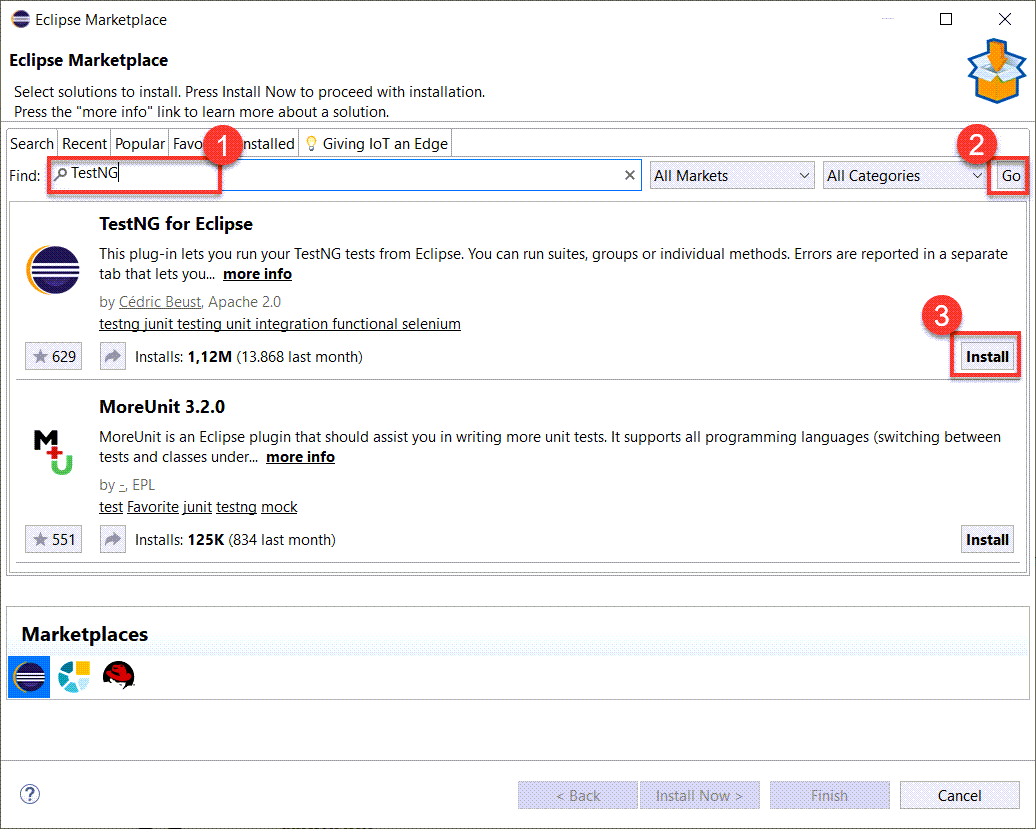Select the Eclipse marketplace icon
This screenshot has height=829, width=1036.
click(x=29, y=677)
